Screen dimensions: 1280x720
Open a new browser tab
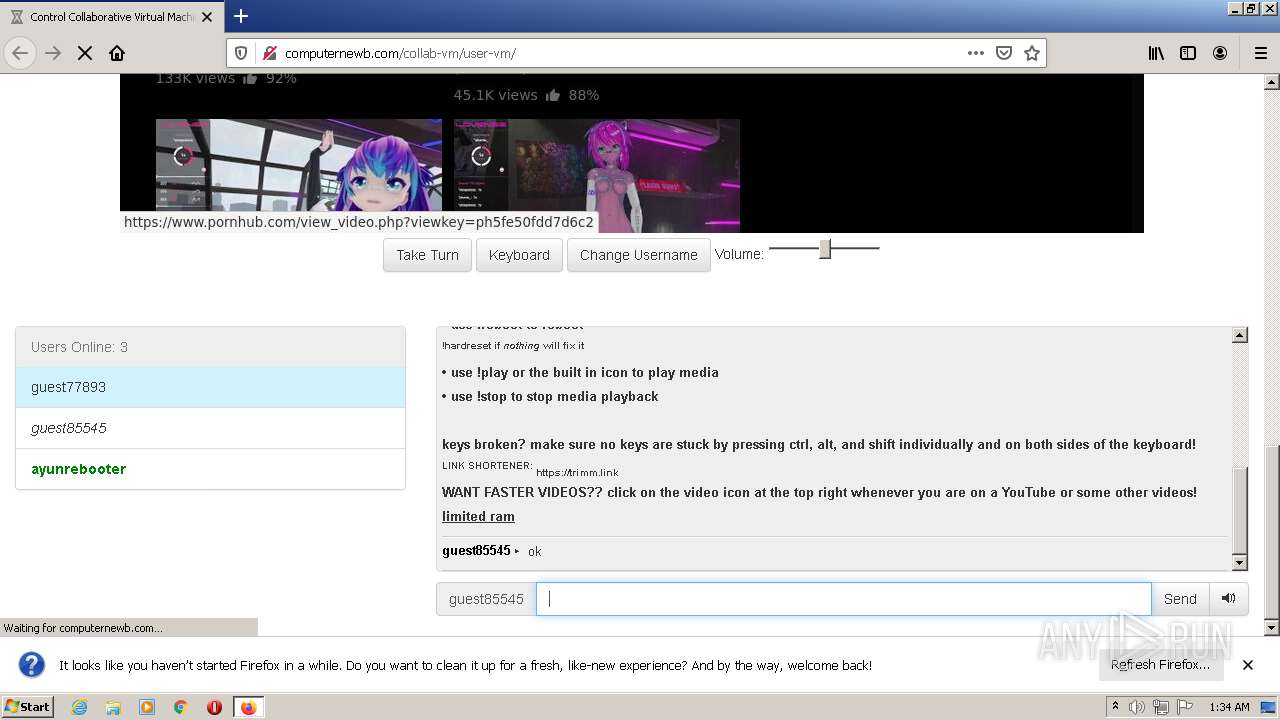[241, 16]
